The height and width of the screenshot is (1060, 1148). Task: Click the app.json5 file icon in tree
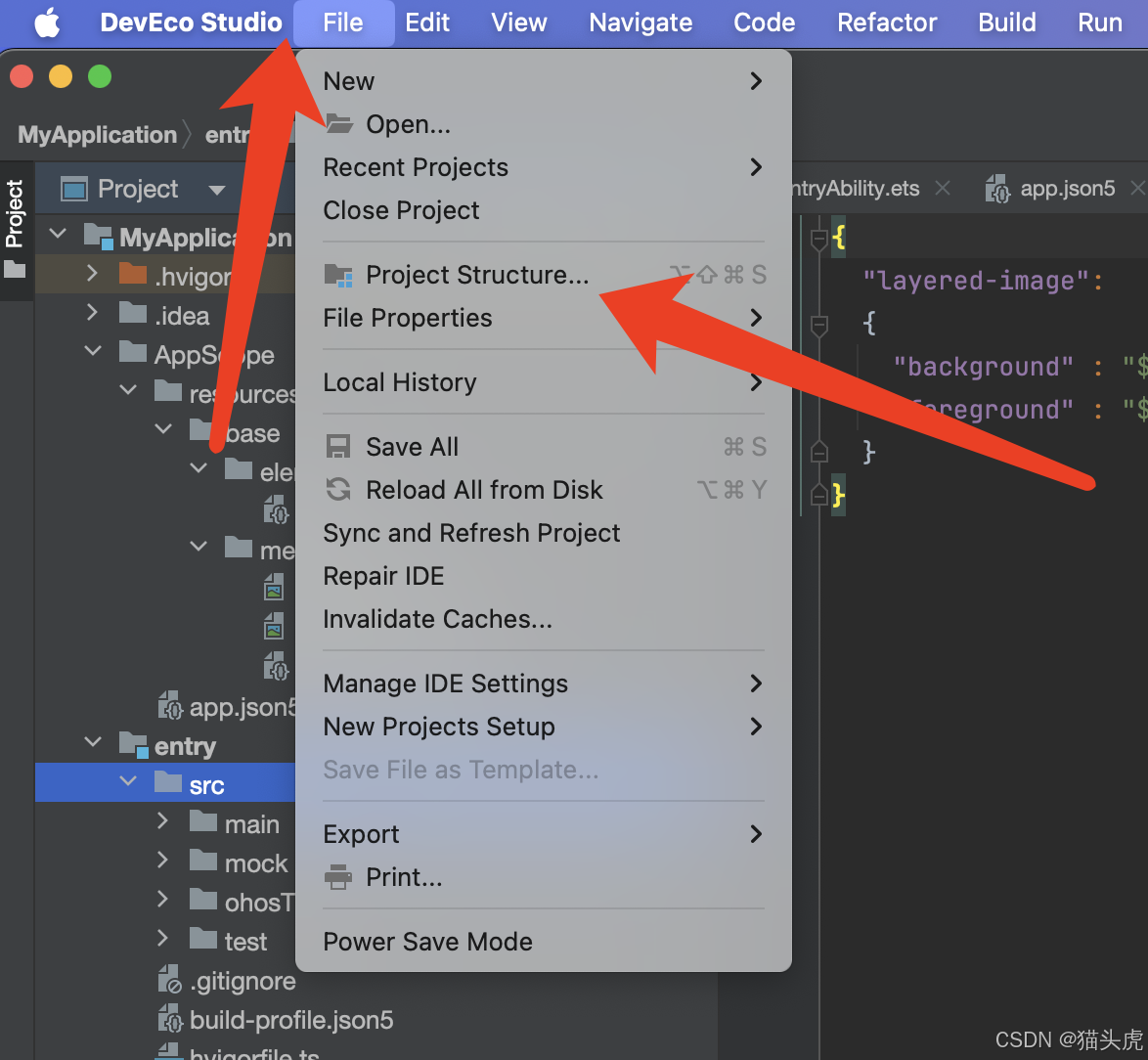click(170, 706)
